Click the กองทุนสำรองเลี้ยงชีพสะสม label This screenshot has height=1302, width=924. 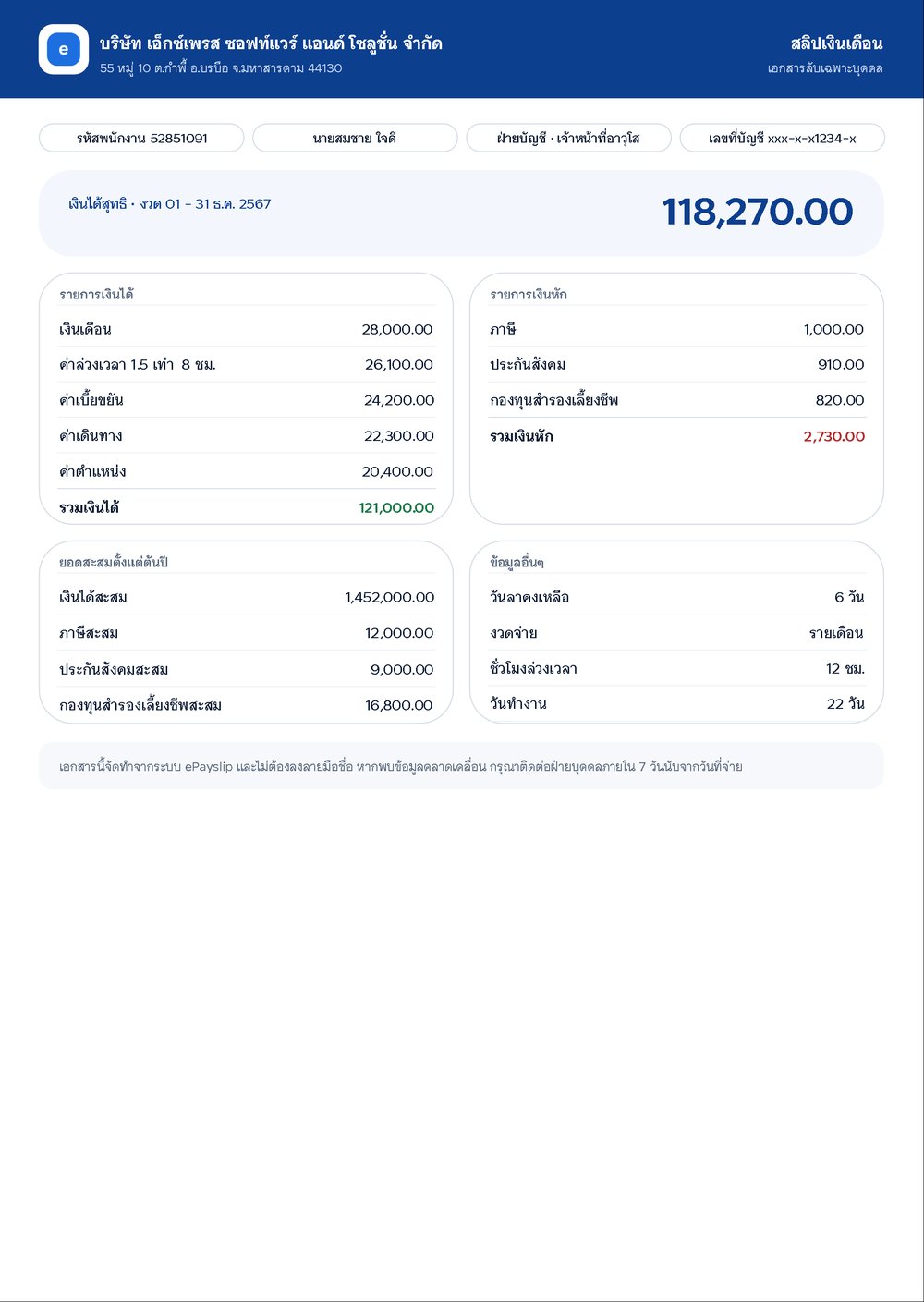[140, 705]
